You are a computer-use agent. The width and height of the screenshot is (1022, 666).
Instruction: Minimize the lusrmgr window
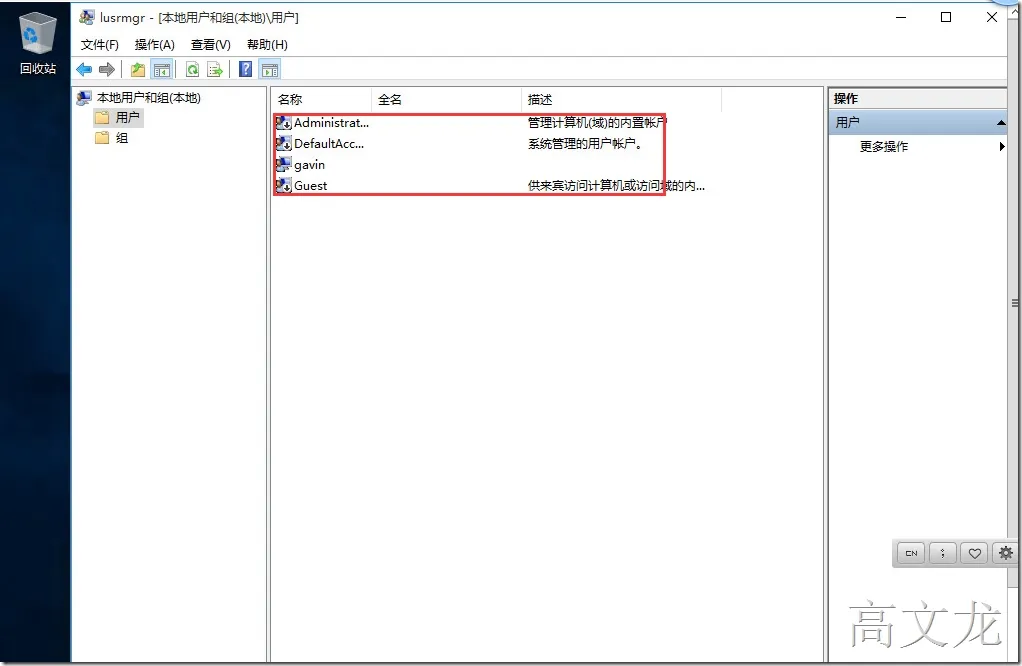click(x=901, y=18)
